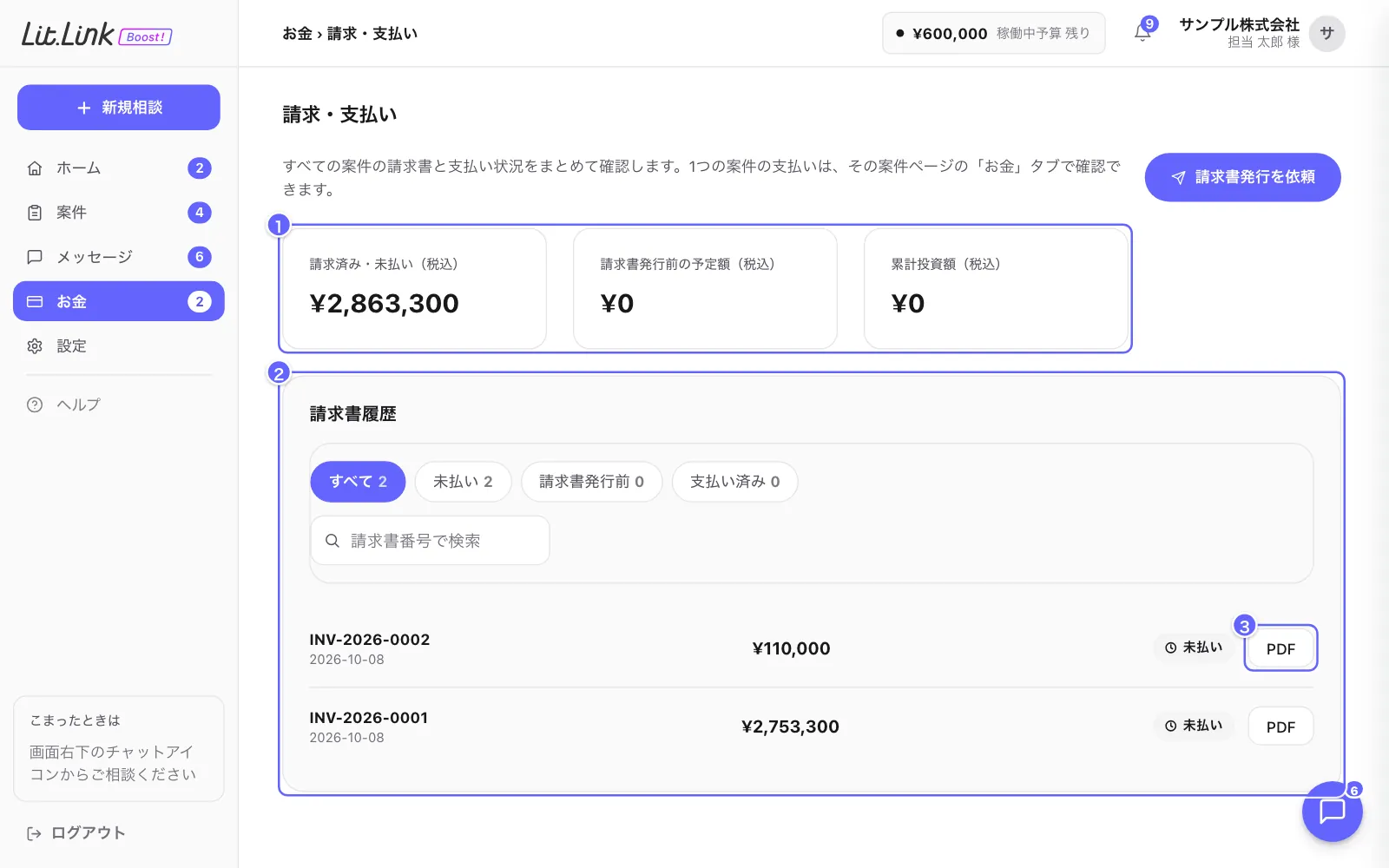Click the ログアウト exit icon
1389x868 pixels.
(x=34, y=833)
